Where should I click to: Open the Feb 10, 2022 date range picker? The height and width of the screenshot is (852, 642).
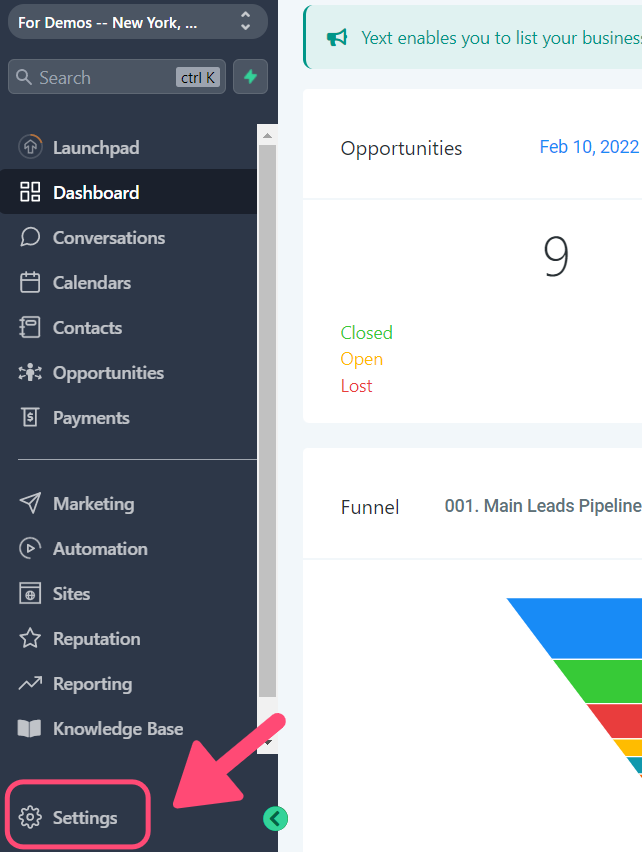click(x=590, y=147)
